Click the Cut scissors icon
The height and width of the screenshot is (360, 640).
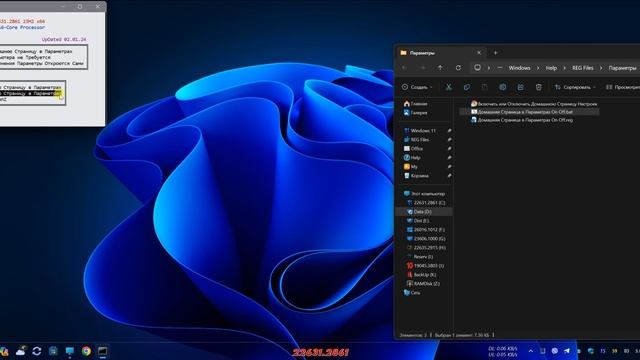449,87
